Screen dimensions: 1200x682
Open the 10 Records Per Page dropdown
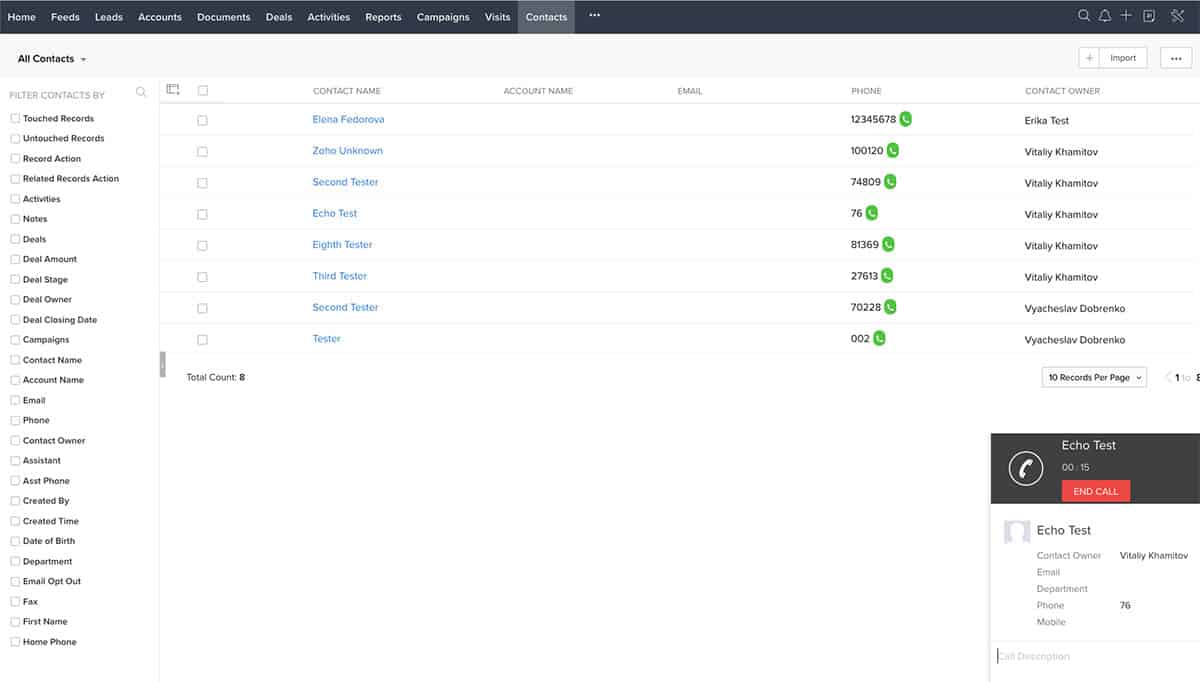tap(1094, 378)
